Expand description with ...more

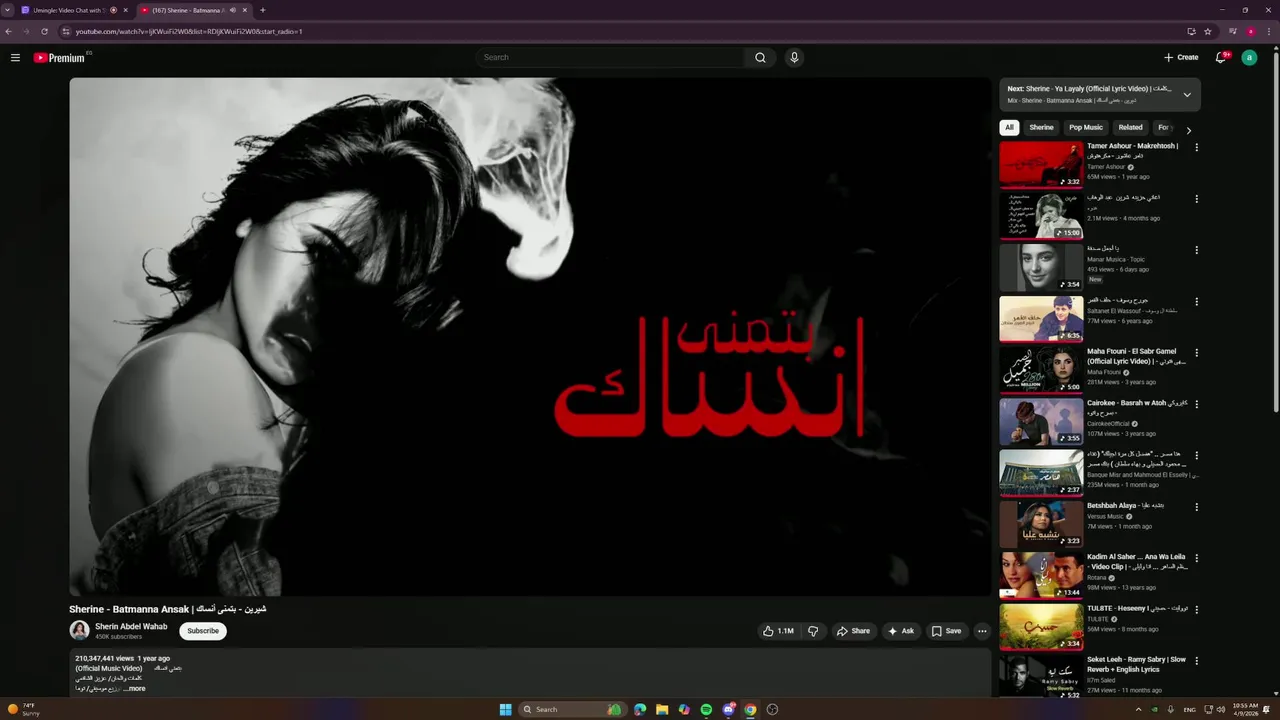pyautogui.click(x=135, y=688)
